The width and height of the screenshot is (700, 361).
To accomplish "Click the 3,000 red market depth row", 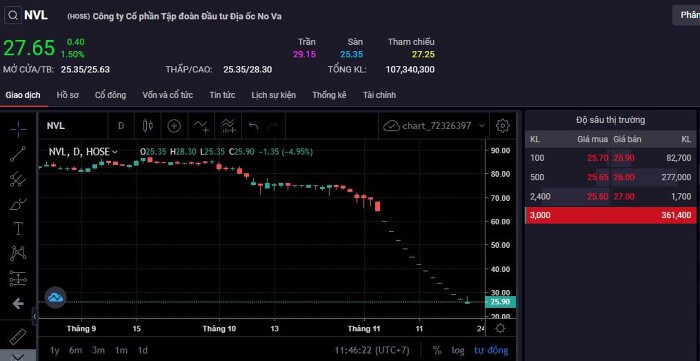I will coord(610,215).
